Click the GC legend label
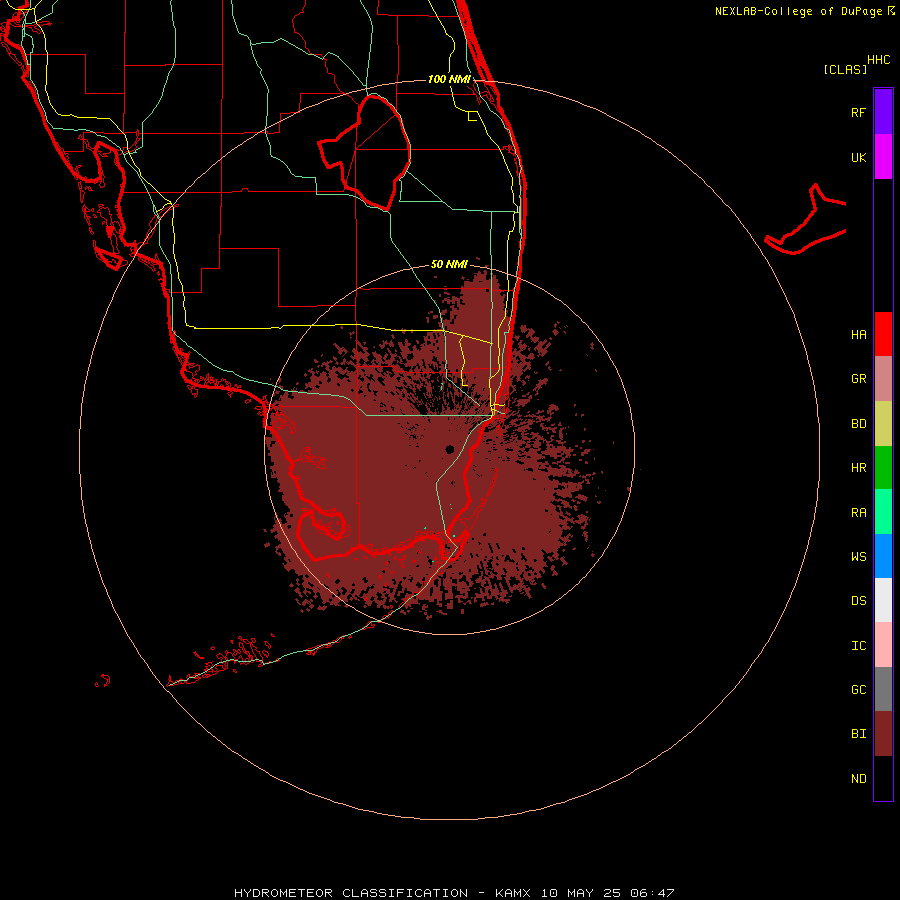This screenshot has width=900, height=900. [858, 689]
